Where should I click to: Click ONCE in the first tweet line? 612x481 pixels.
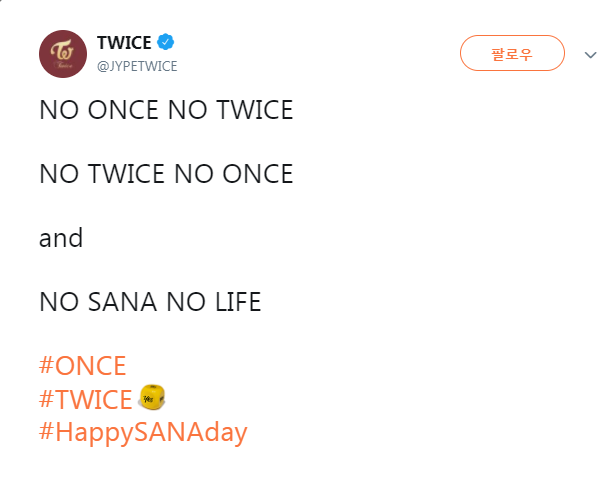[116, 110]
